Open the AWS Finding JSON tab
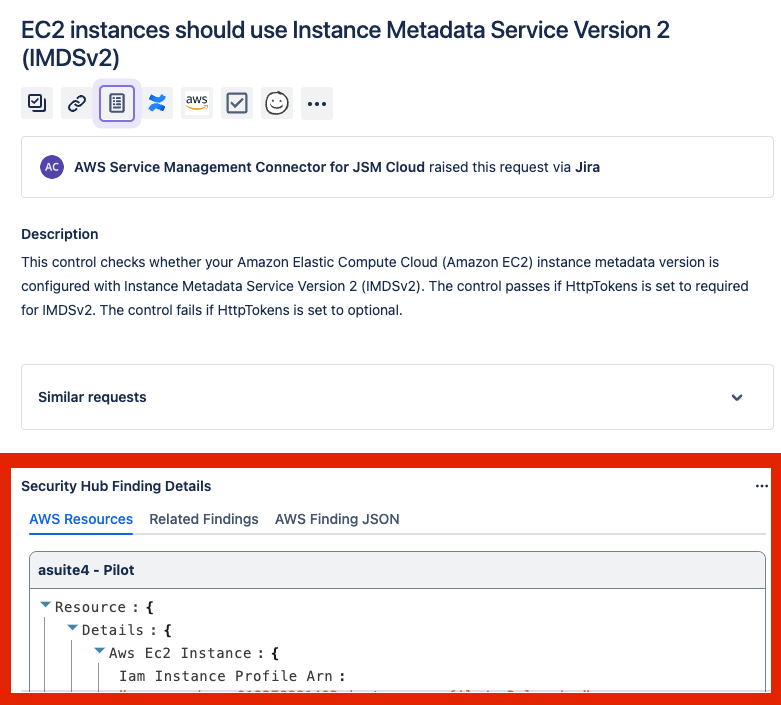The width and height of the screenshot is (781, 705). [x=337, y=519]
